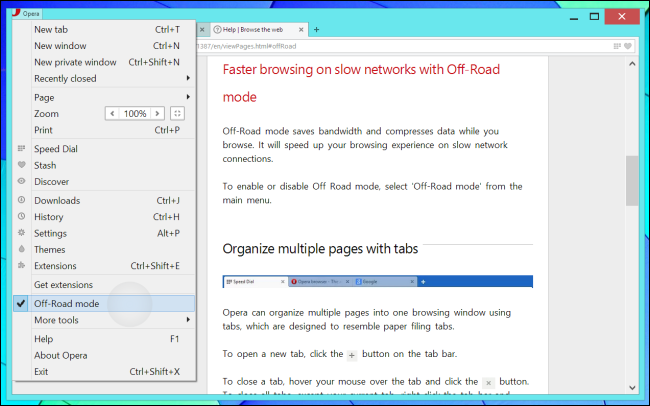Screen dimensions: 650x406
Task: Click the History clock icon
Action: [22, 216]
